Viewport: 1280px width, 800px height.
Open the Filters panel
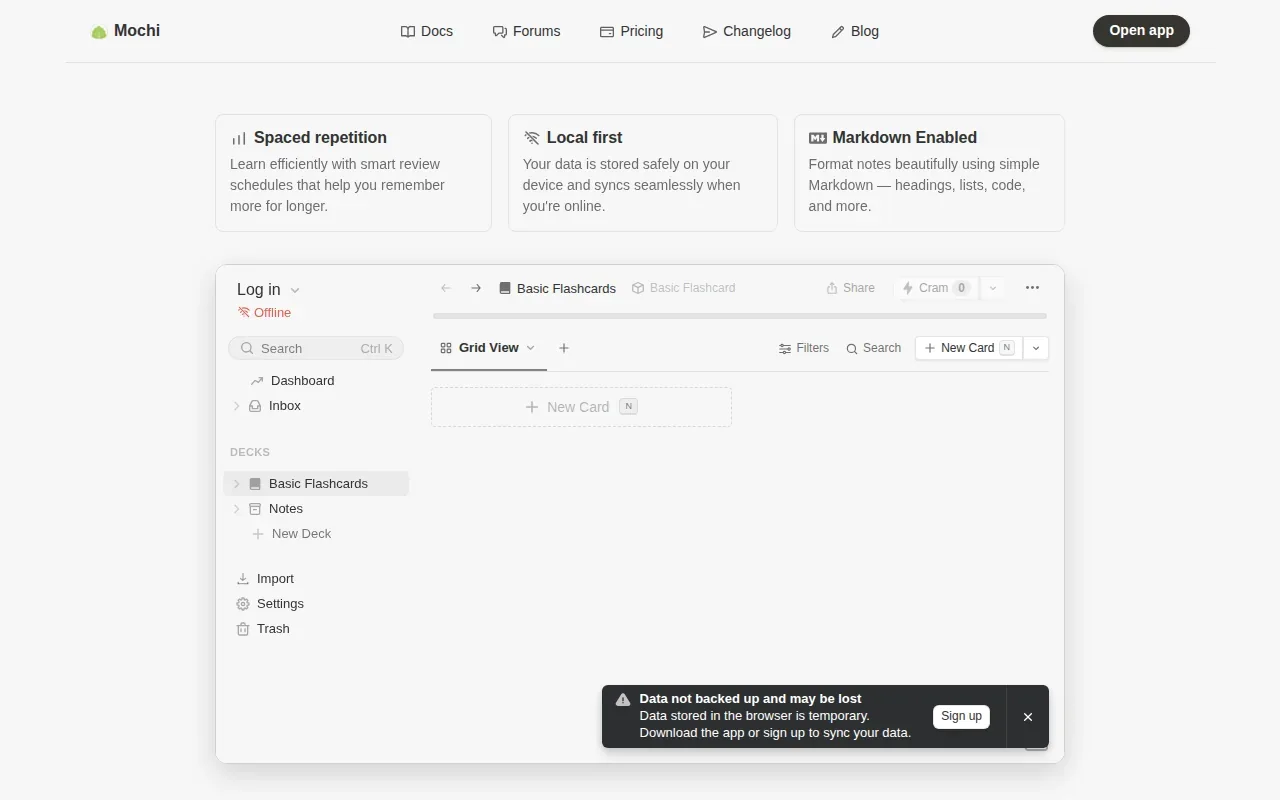tap(804, 348)
